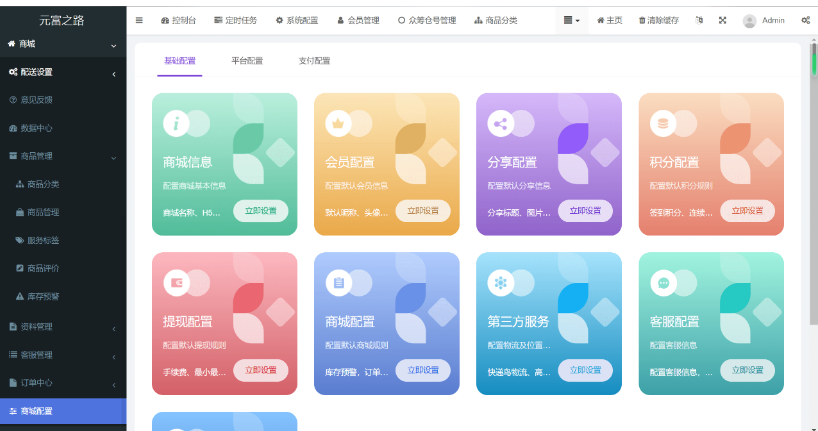The width and height of the screenshot is (818, 431).
Task: Click 立即设置 on the 分享配置 card
Action: click(585, 211)
